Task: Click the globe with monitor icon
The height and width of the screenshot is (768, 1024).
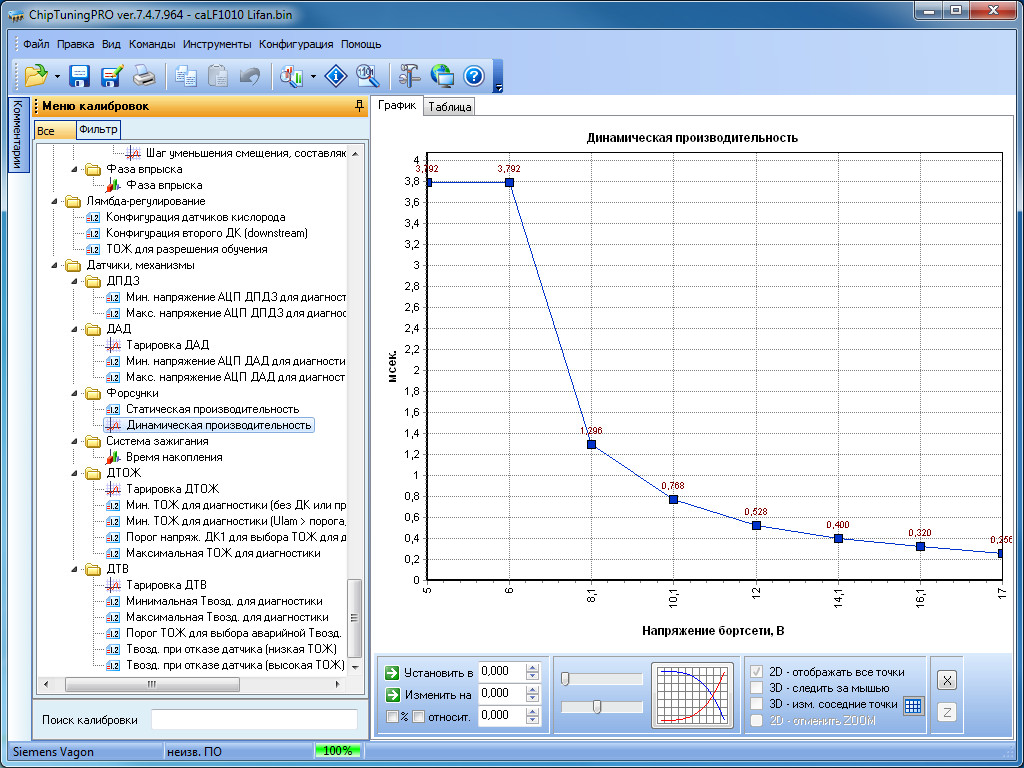Action: 441,75
